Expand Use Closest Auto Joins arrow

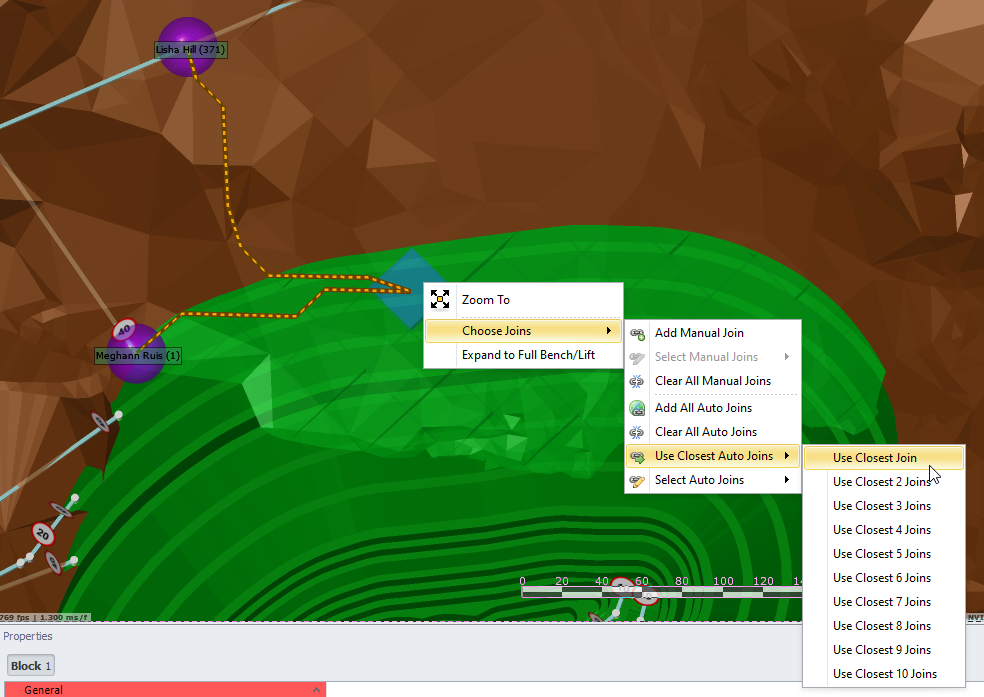(x=787, y=456)
